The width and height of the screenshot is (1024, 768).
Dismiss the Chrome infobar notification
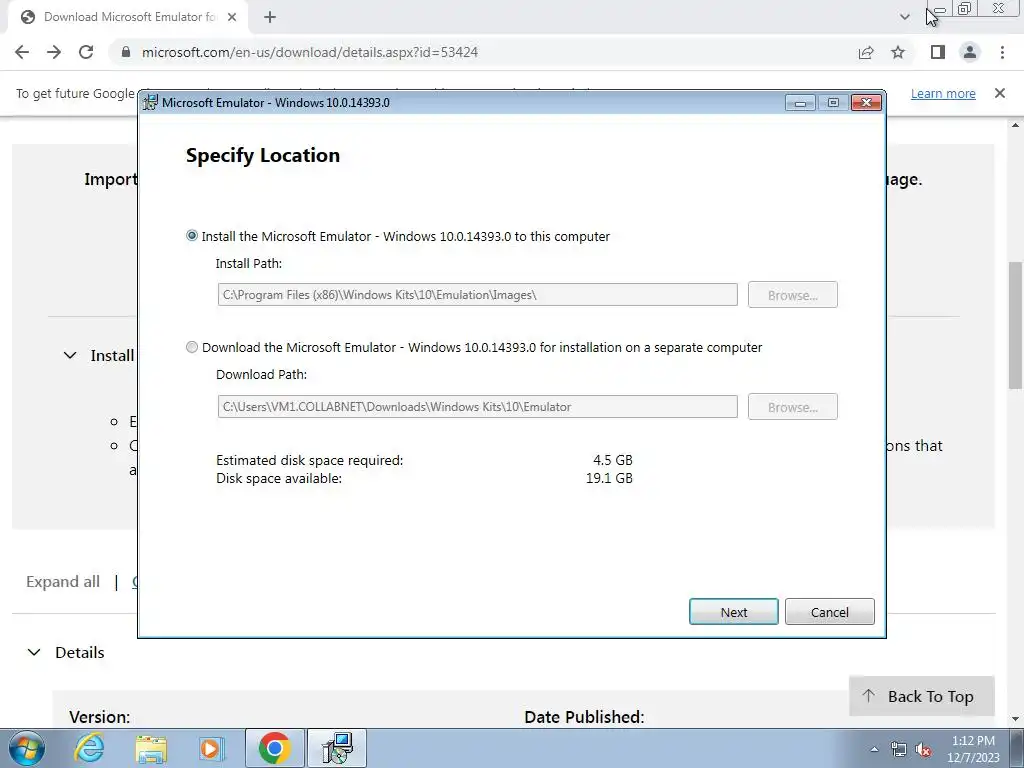click(1000, 93)
